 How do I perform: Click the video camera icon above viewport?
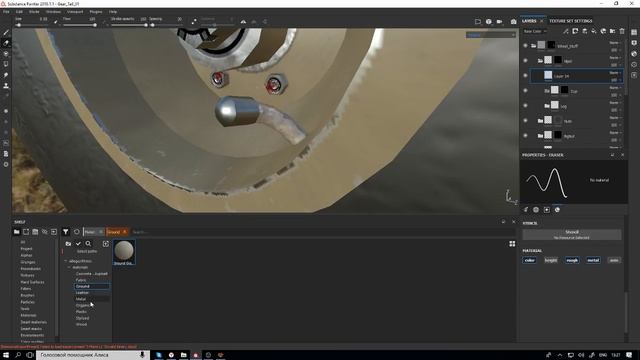coord(500,21)
